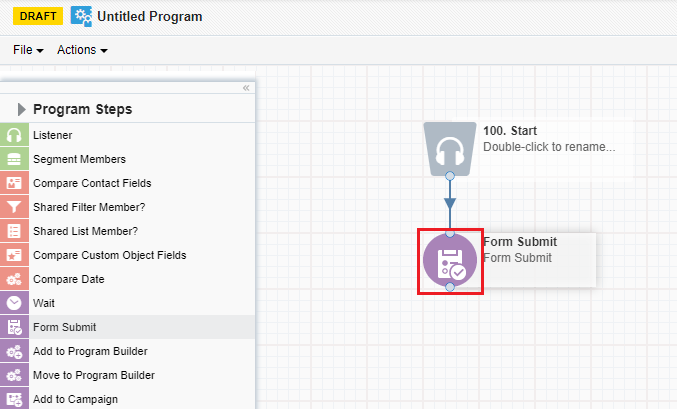Select the Shared List Member icon
This screenshot has height=409, width=677.
click(x=14, y=231)
